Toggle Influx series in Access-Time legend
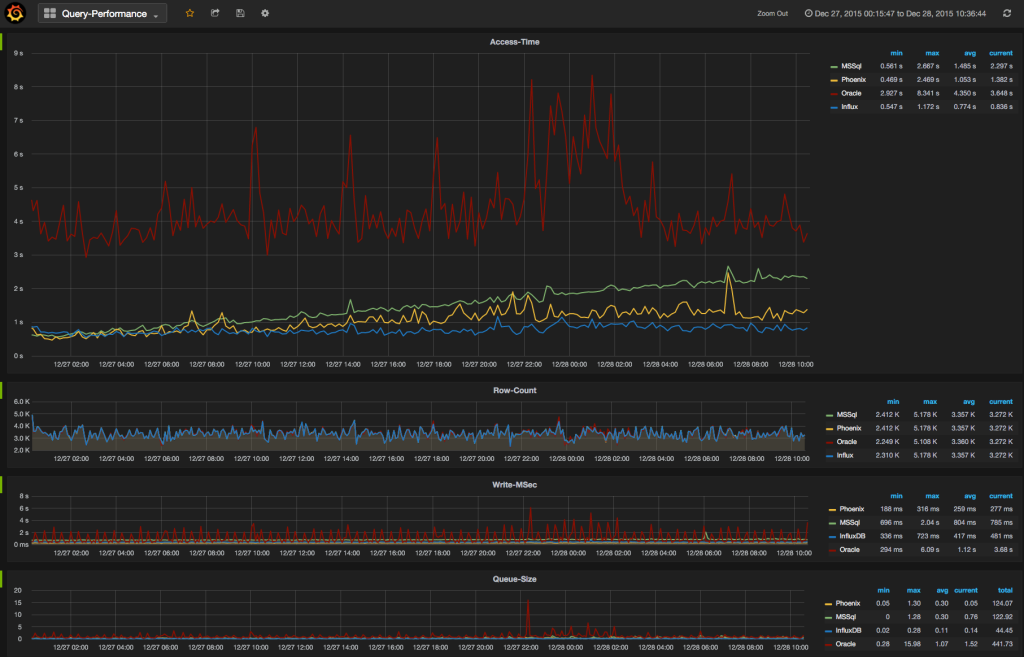This screenshot has width=1024, height=657. tap(850, 106)
